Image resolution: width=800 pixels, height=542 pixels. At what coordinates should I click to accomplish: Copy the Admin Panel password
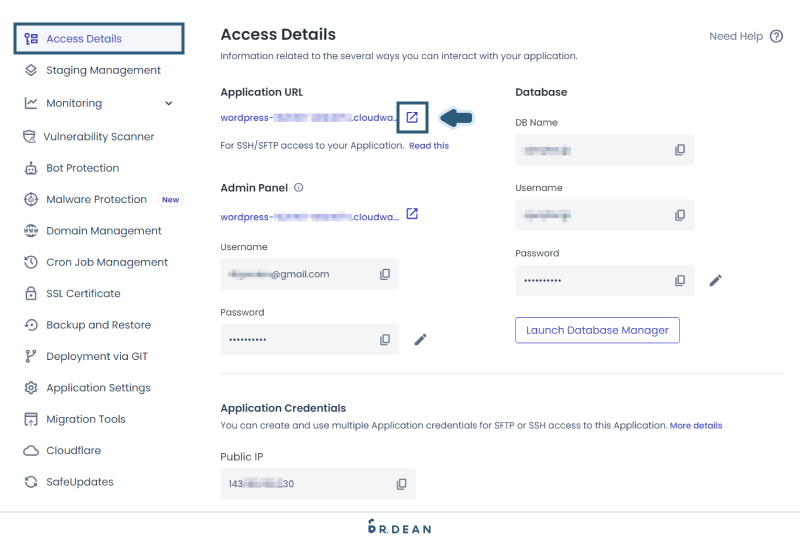385,340
